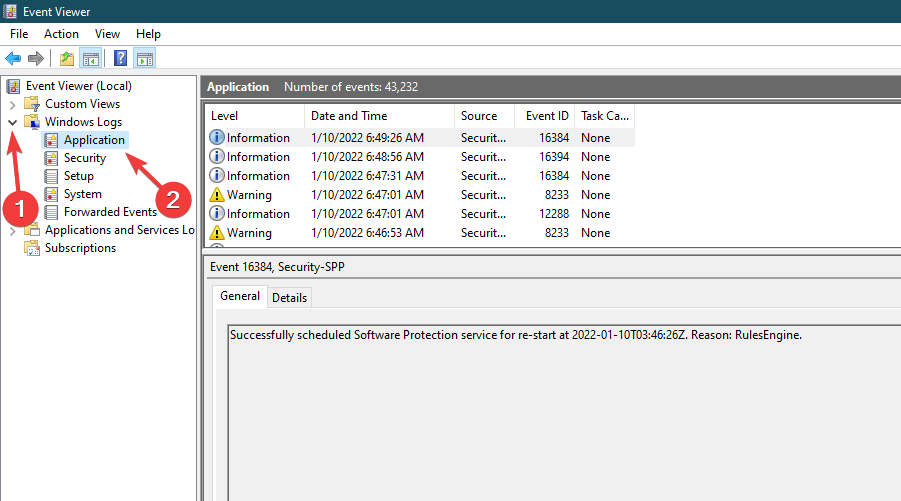901x501 pixels.
Task: Open the Subscriptions tree item
Action: (x=80, y=248)
